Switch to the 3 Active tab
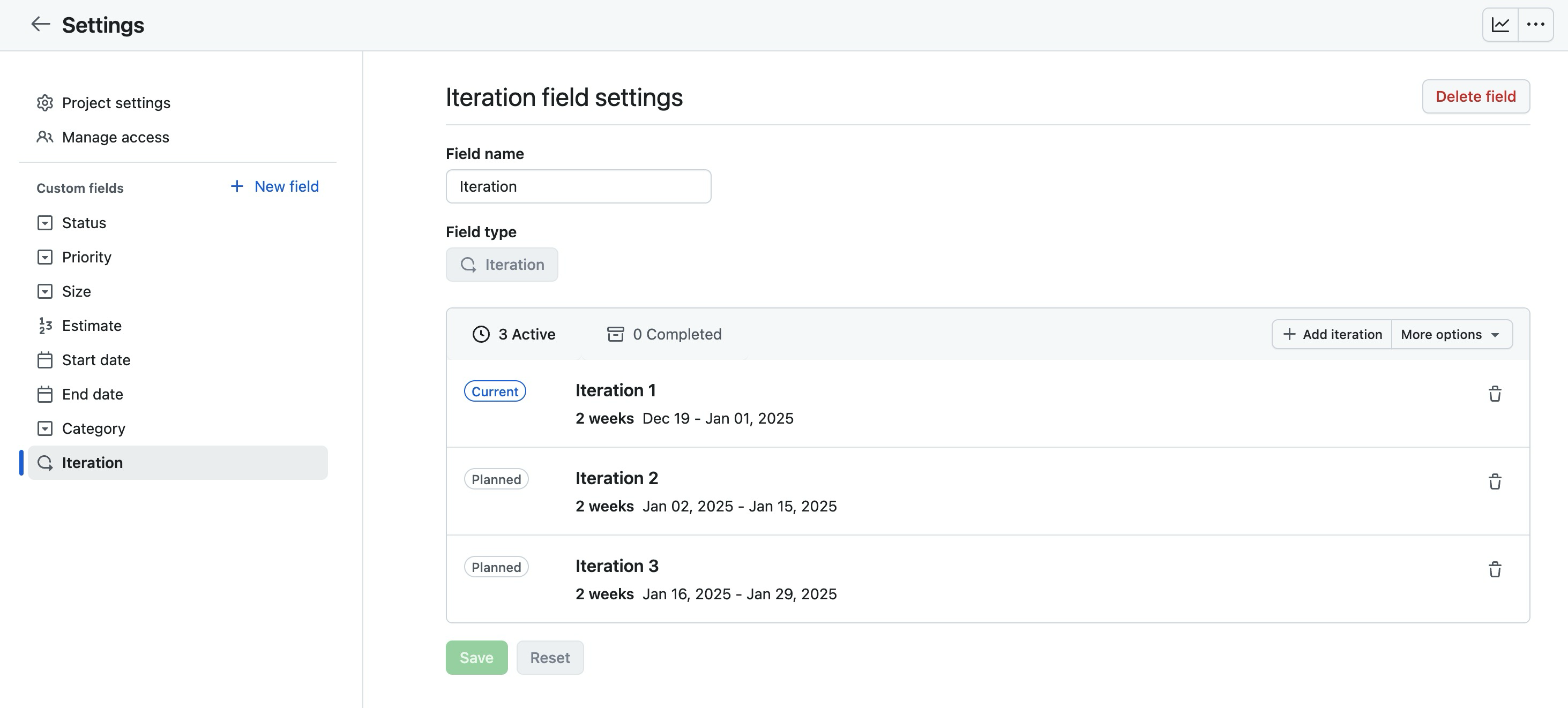Image resolution: width=1568 pixels, height=708 pixels. (x=514, y=334)
